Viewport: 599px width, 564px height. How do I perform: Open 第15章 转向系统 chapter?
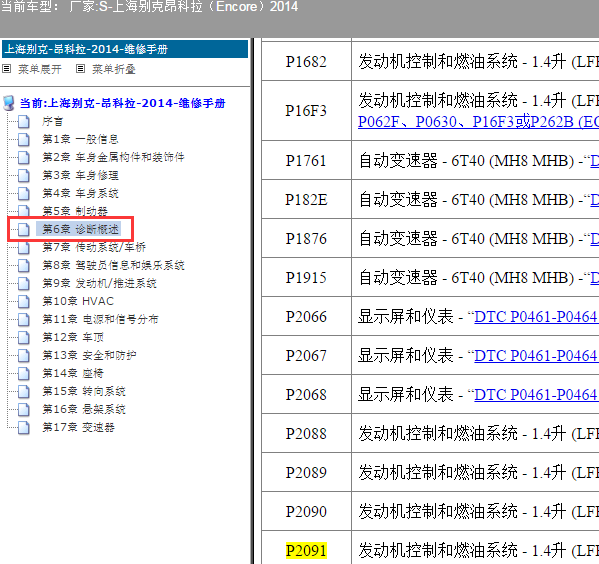tap(84, 391)
